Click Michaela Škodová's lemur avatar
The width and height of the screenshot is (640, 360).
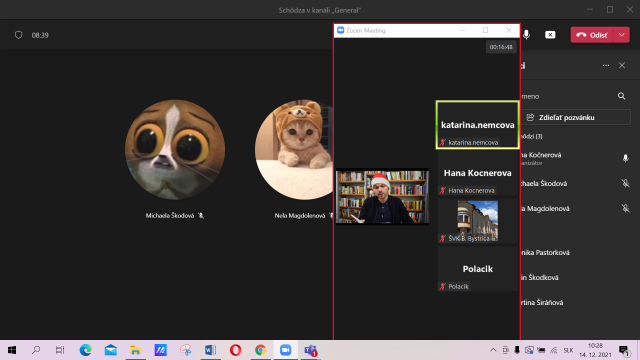[175, 150]
